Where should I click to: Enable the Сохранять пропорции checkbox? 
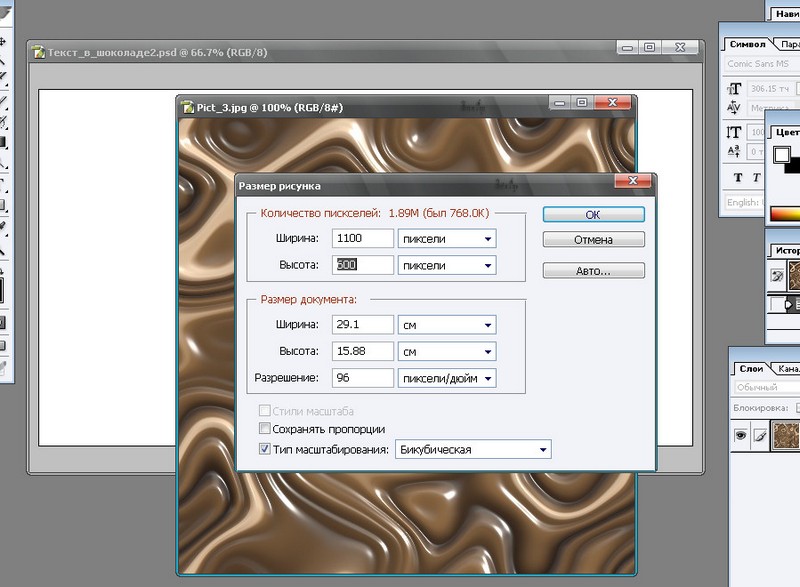[x=265, y=429]
